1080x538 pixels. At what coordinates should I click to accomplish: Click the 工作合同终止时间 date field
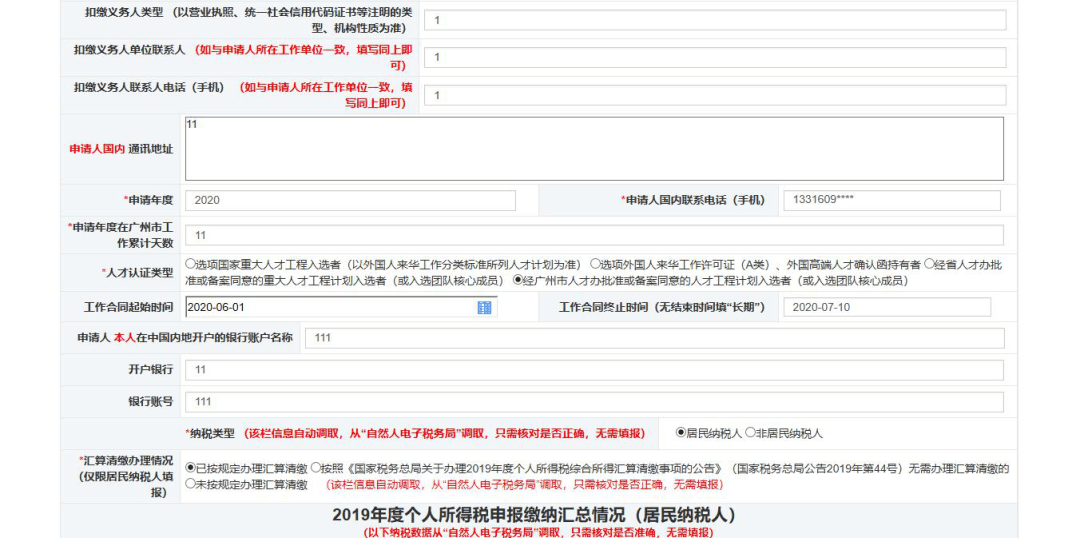(886, 307)
